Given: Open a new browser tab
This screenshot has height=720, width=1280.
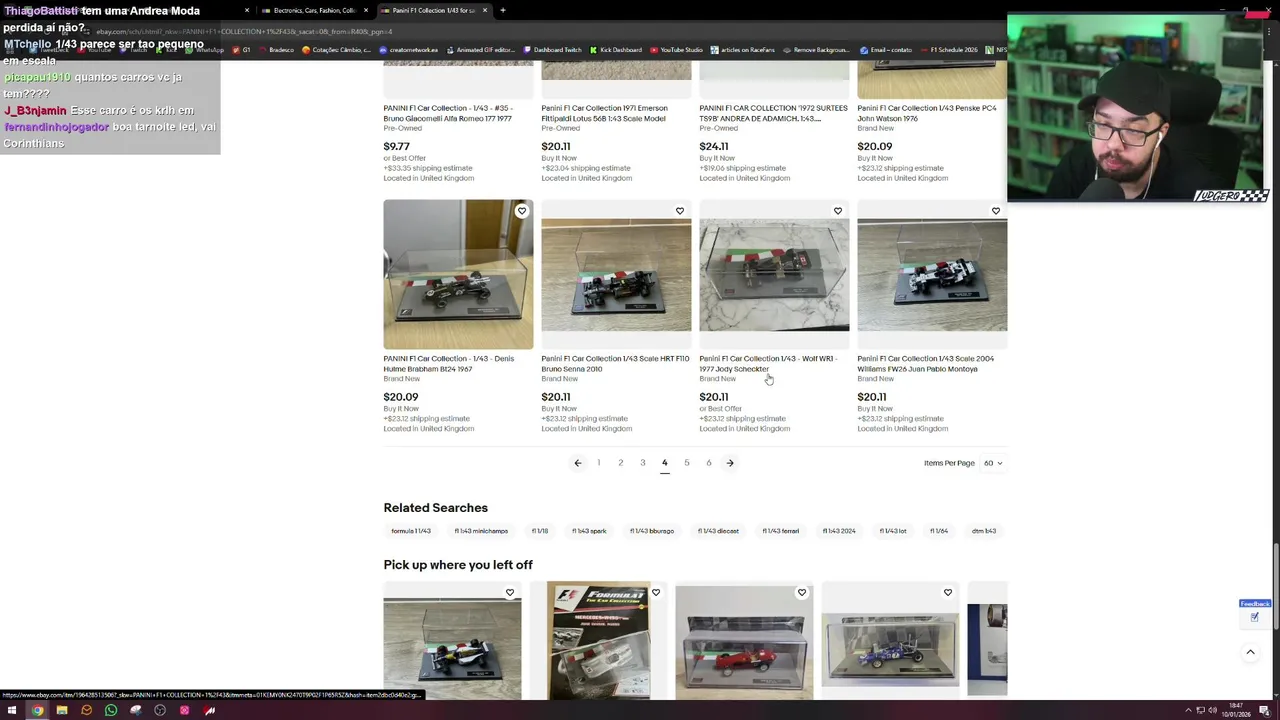Looking at the screenshot, I should pos(503,10).
